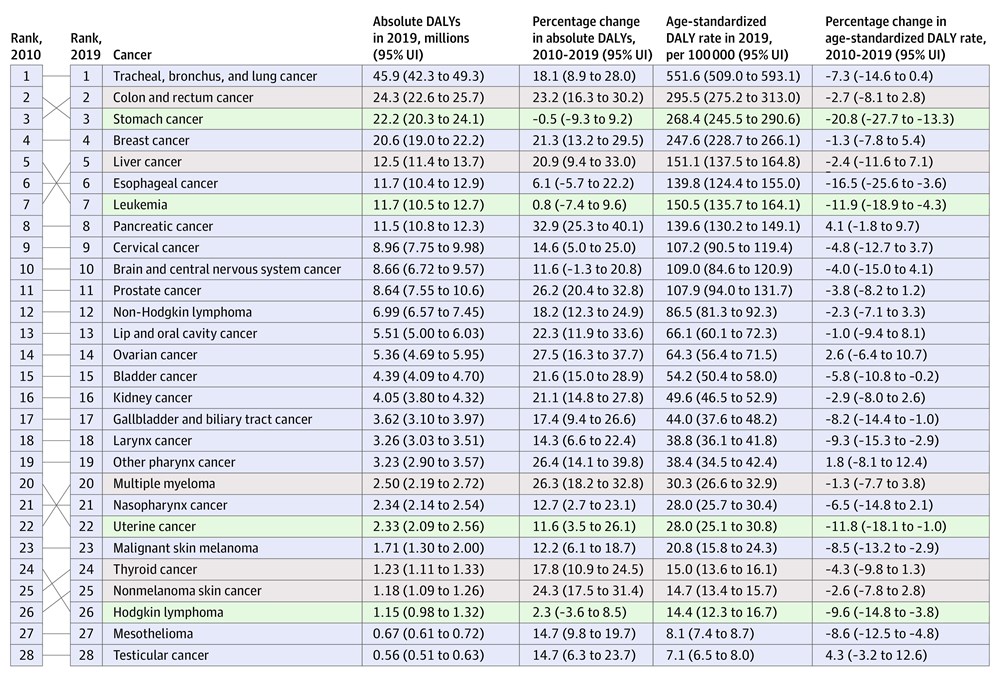Click the Uterine cancer row label
1000x679 pixels.
pos(154,527)
